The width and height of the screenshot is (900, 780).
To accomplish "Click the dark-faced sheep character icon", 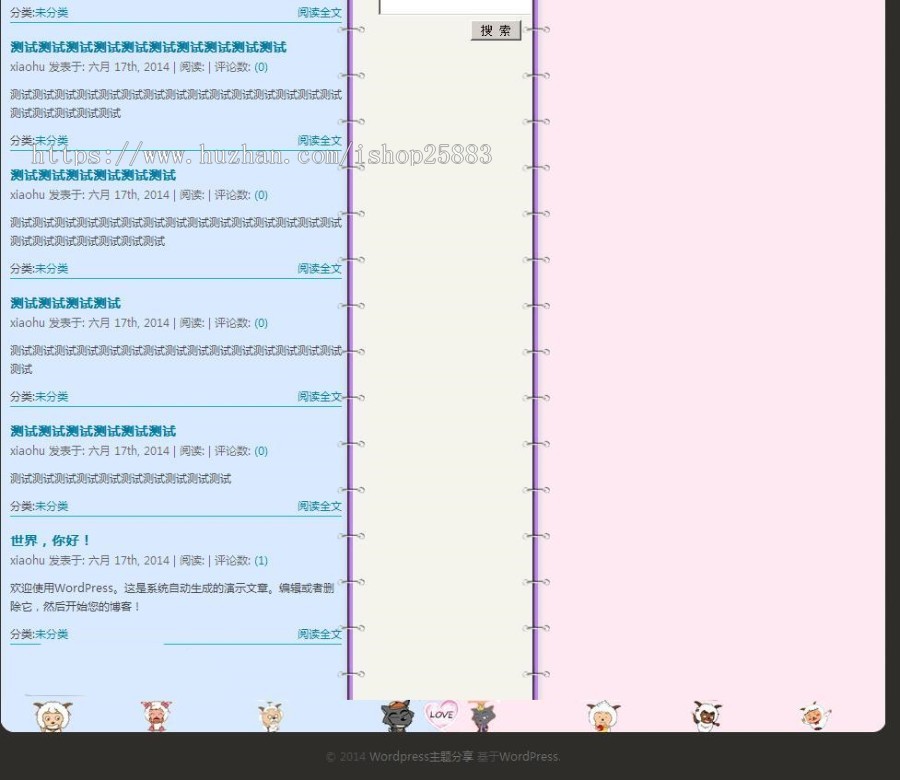I will pyautogui.click(x=707, y=716).
